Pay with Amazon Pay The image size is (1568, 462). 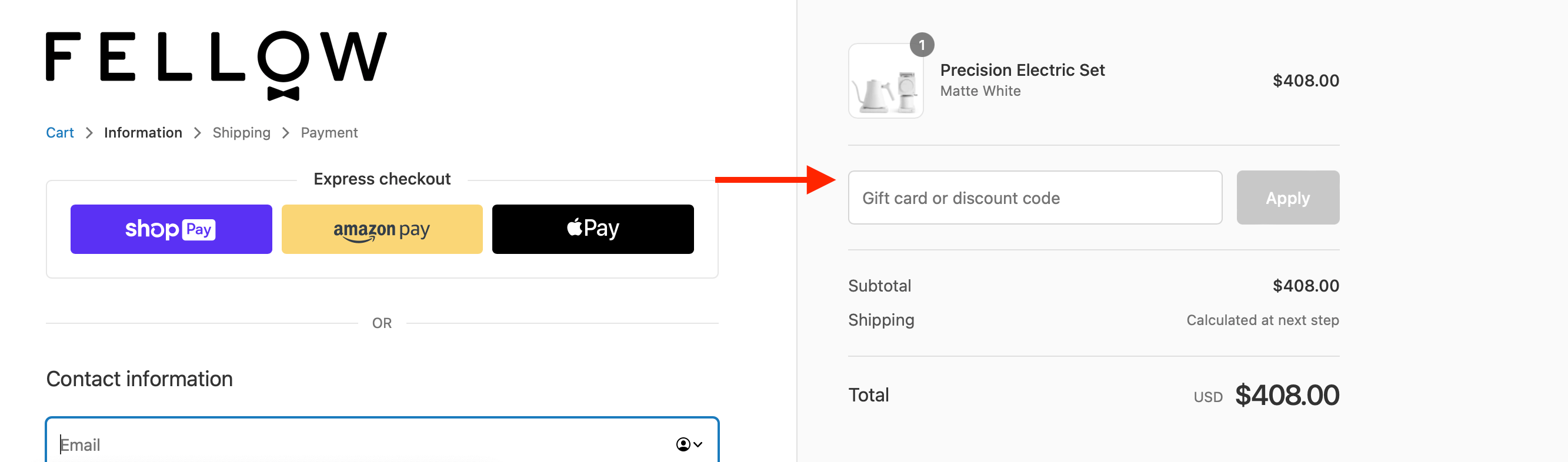coord(382,229)
